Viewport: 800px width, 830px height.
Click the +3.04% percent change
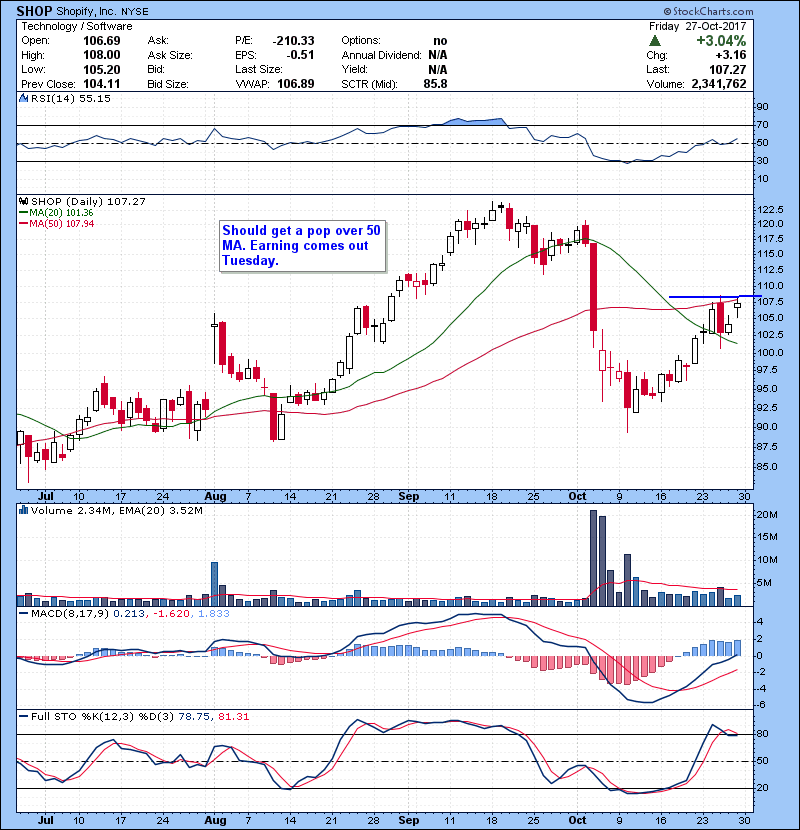(x=721, y=41)
